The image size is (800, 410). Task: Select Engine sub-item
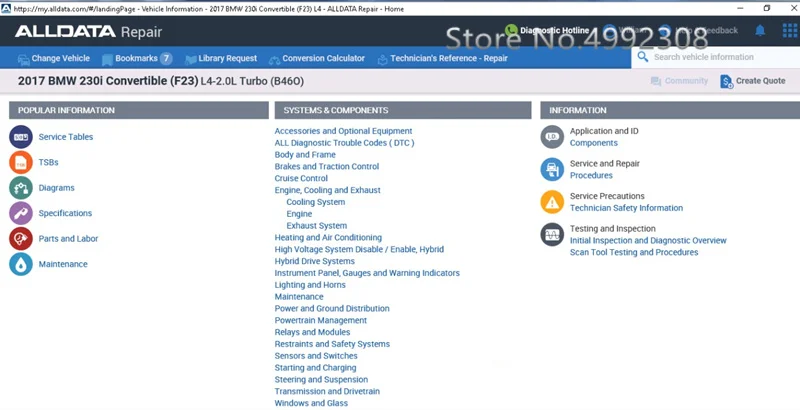pyautogui.click(x=299, y=214)
